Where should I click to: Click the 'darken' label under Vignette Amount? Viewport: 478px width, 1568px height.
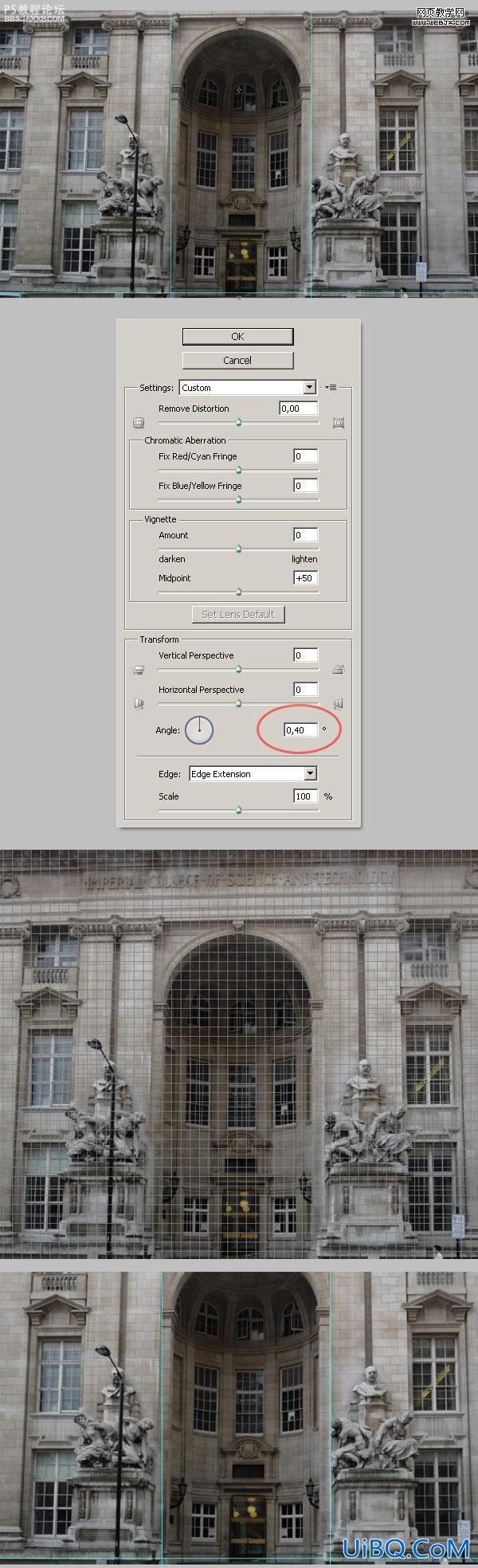pyautogui.click(x=171, y=559)
